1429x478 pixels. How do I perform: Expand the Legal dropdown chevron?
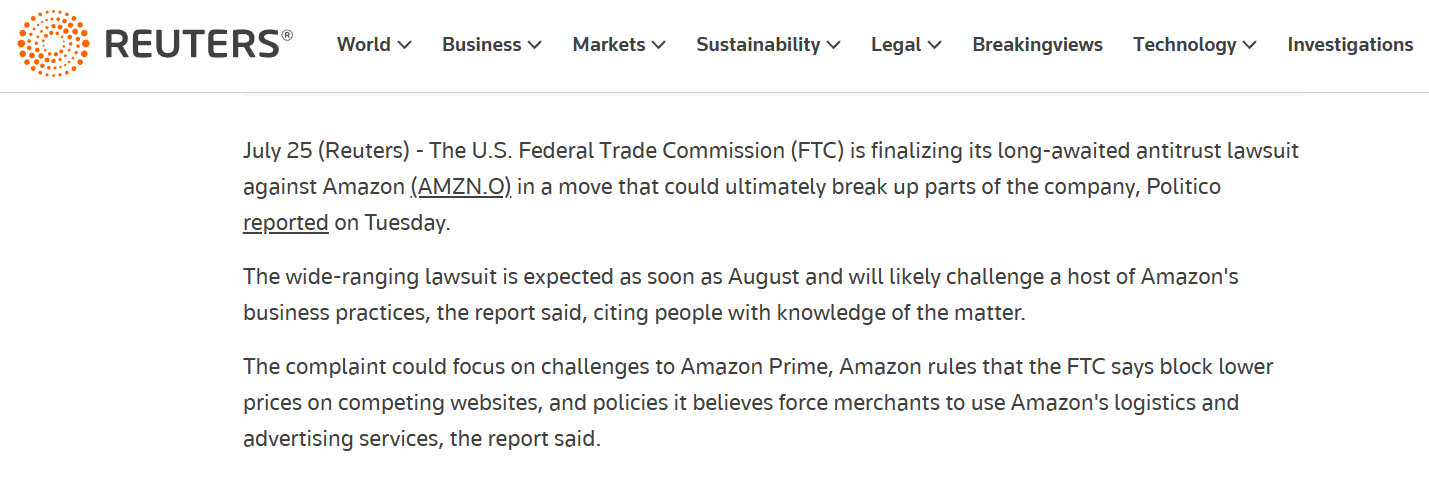[935, 45]
